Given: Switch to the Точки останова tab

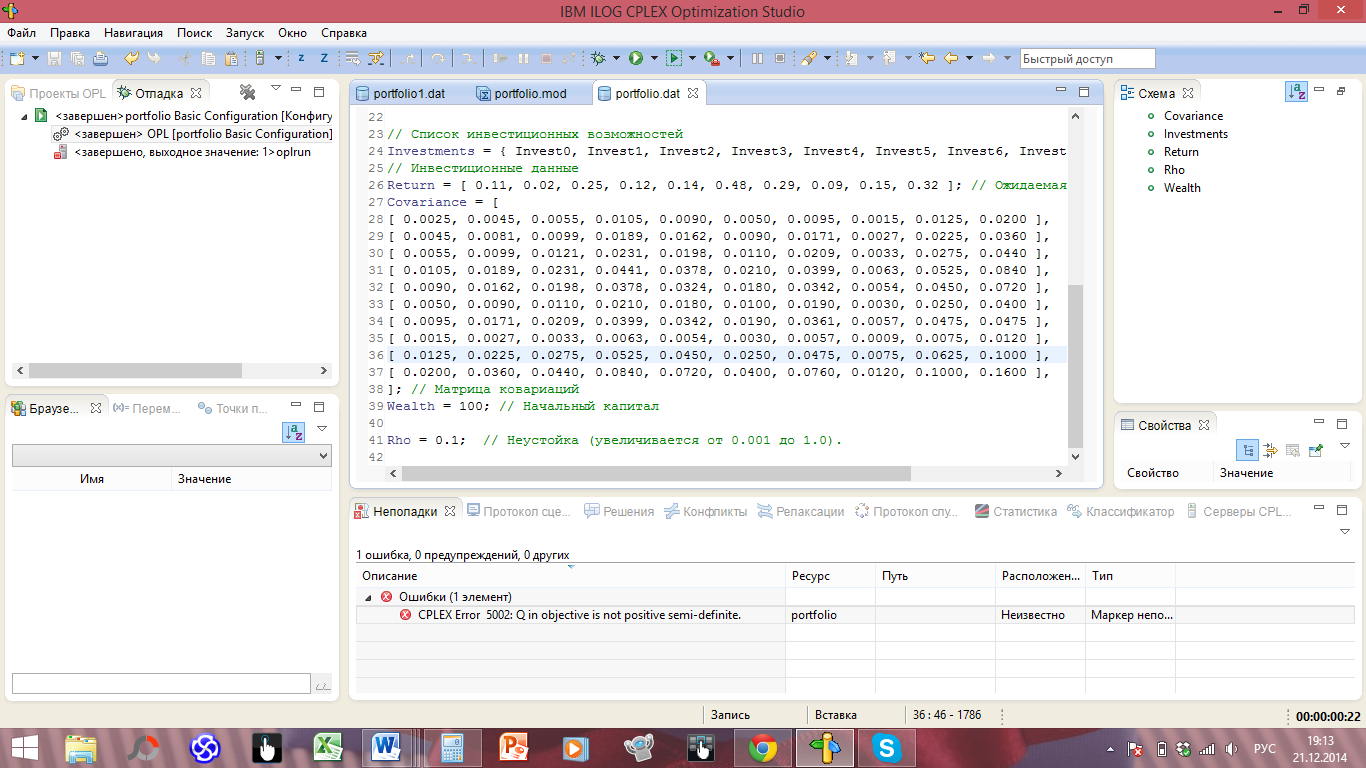Looking at the screenshot, I should 233,408.
